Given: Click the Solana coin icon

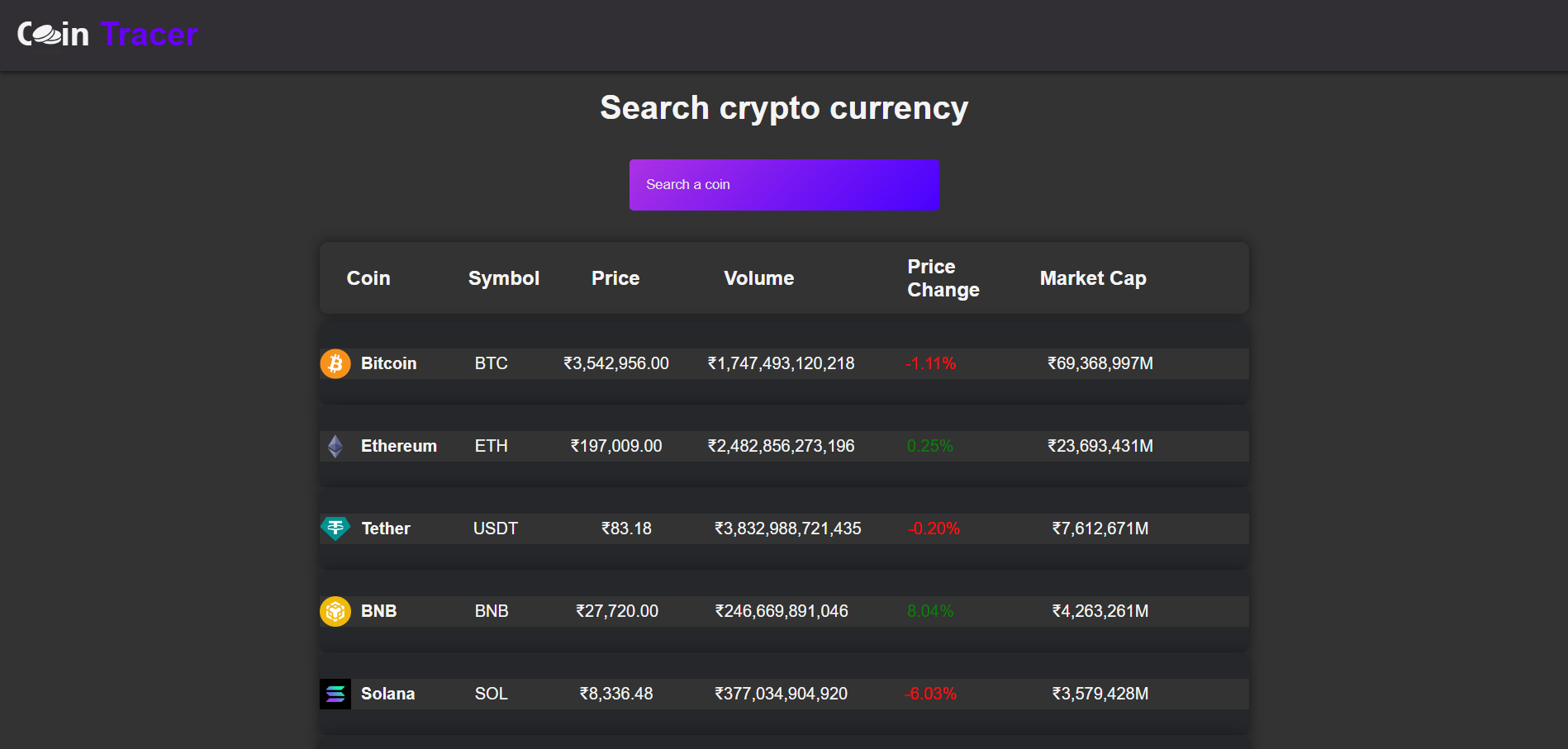Looking at the screenshot, I should [x=335, y=694].
